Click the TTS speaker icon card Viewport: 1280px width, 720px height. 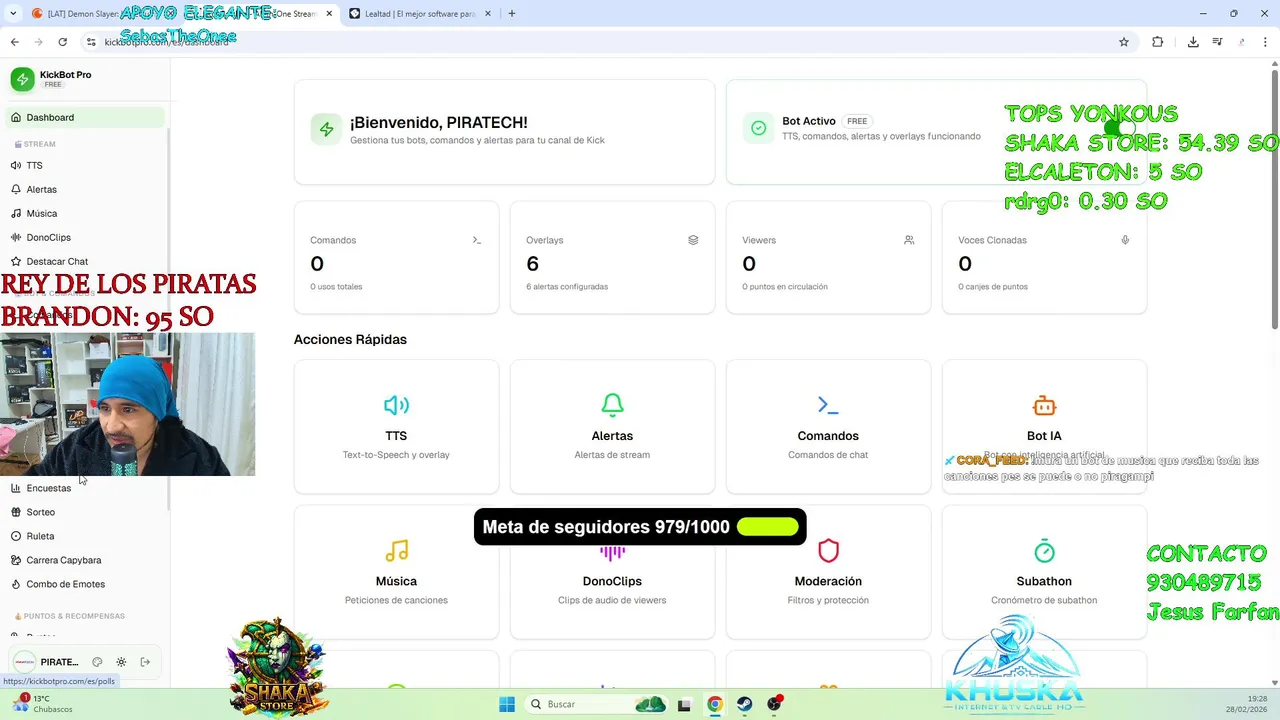click(x=396, y=405)
